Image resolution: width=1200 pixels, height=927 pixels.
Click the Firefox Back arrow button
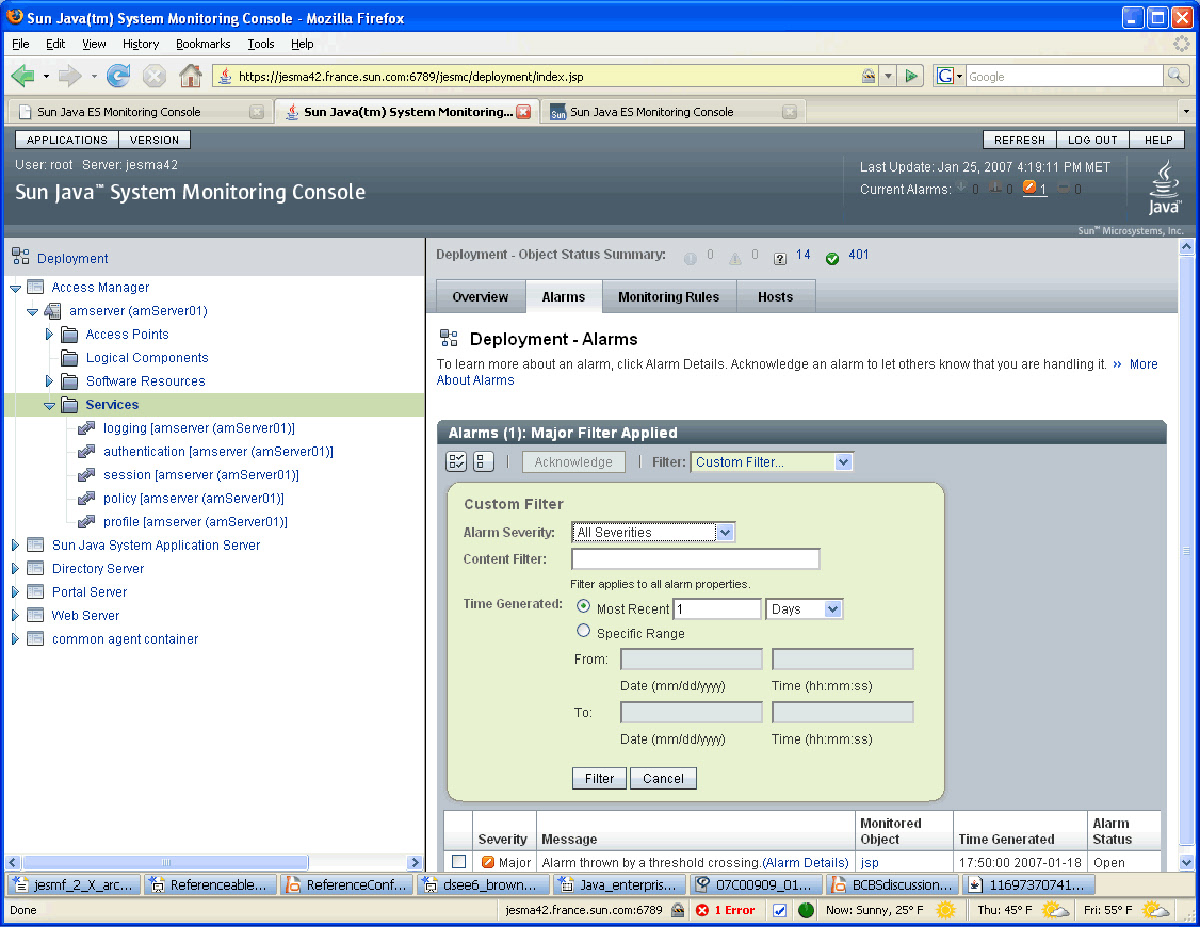coord(24,76)
